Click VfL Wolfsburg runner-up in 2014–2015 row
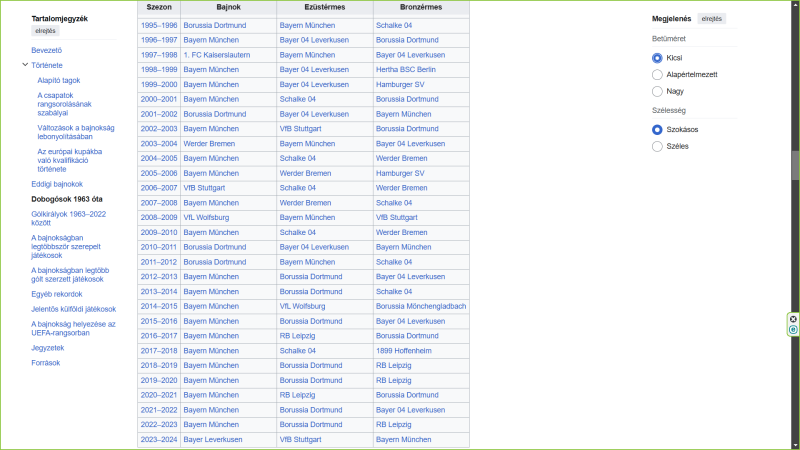This screenshot has height=450, width=800. coord(302,306)
